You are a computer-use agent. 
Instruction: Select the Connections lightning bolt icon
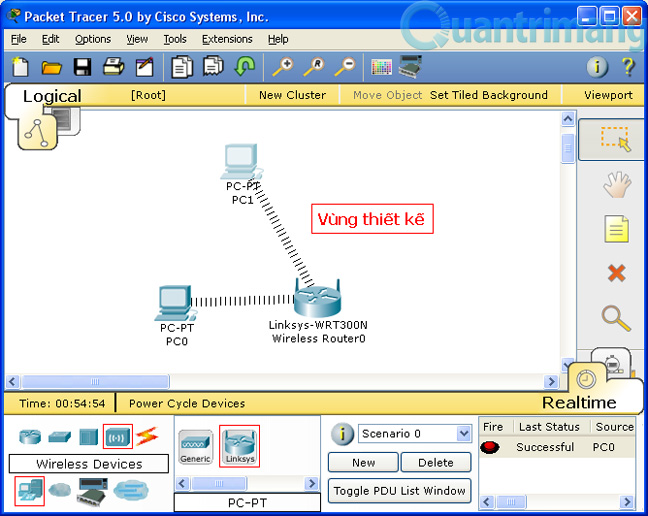tap(147, 437)
